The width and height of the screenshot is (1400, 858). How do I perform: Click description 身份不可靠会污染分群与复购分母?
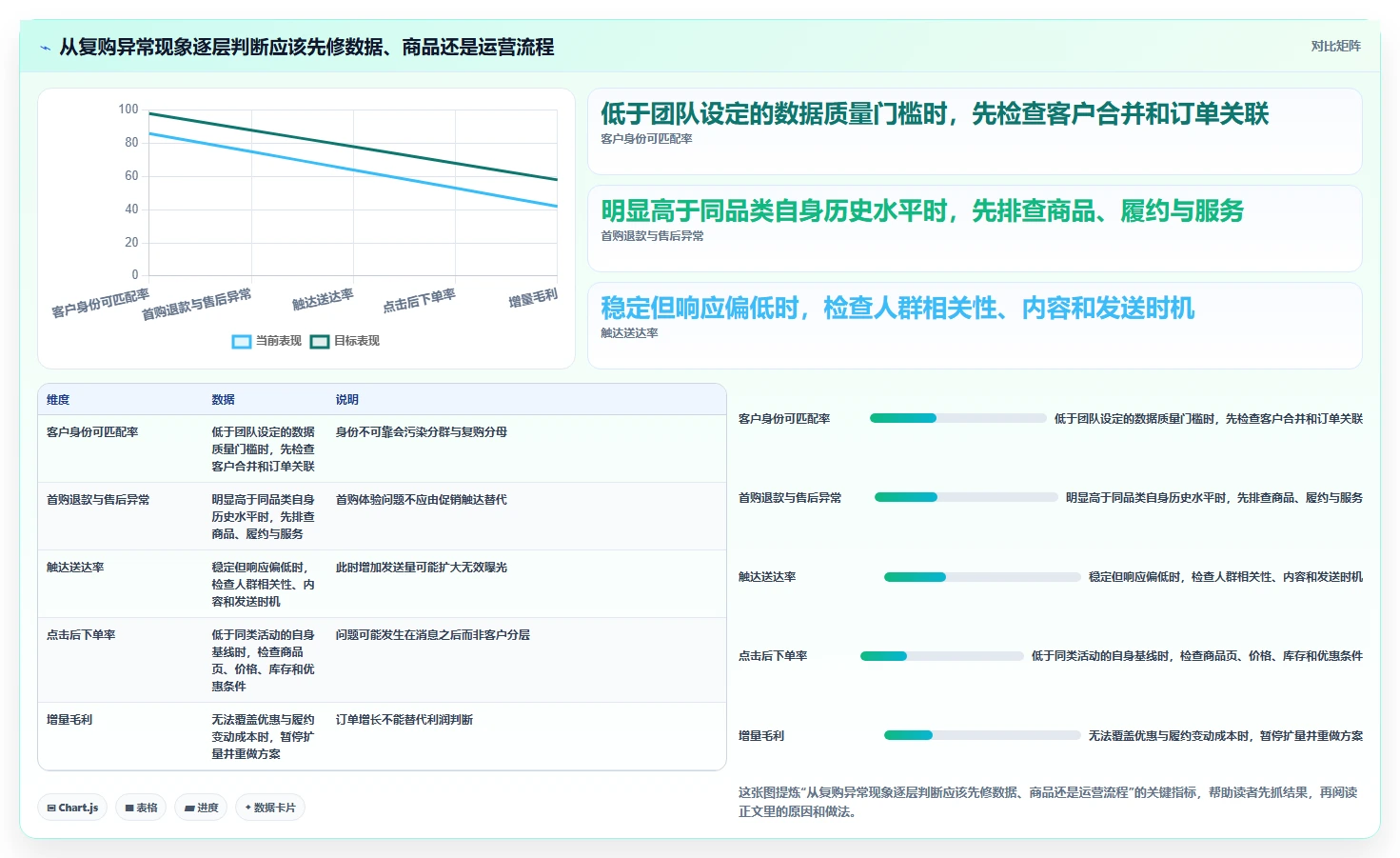coord(421,432)
